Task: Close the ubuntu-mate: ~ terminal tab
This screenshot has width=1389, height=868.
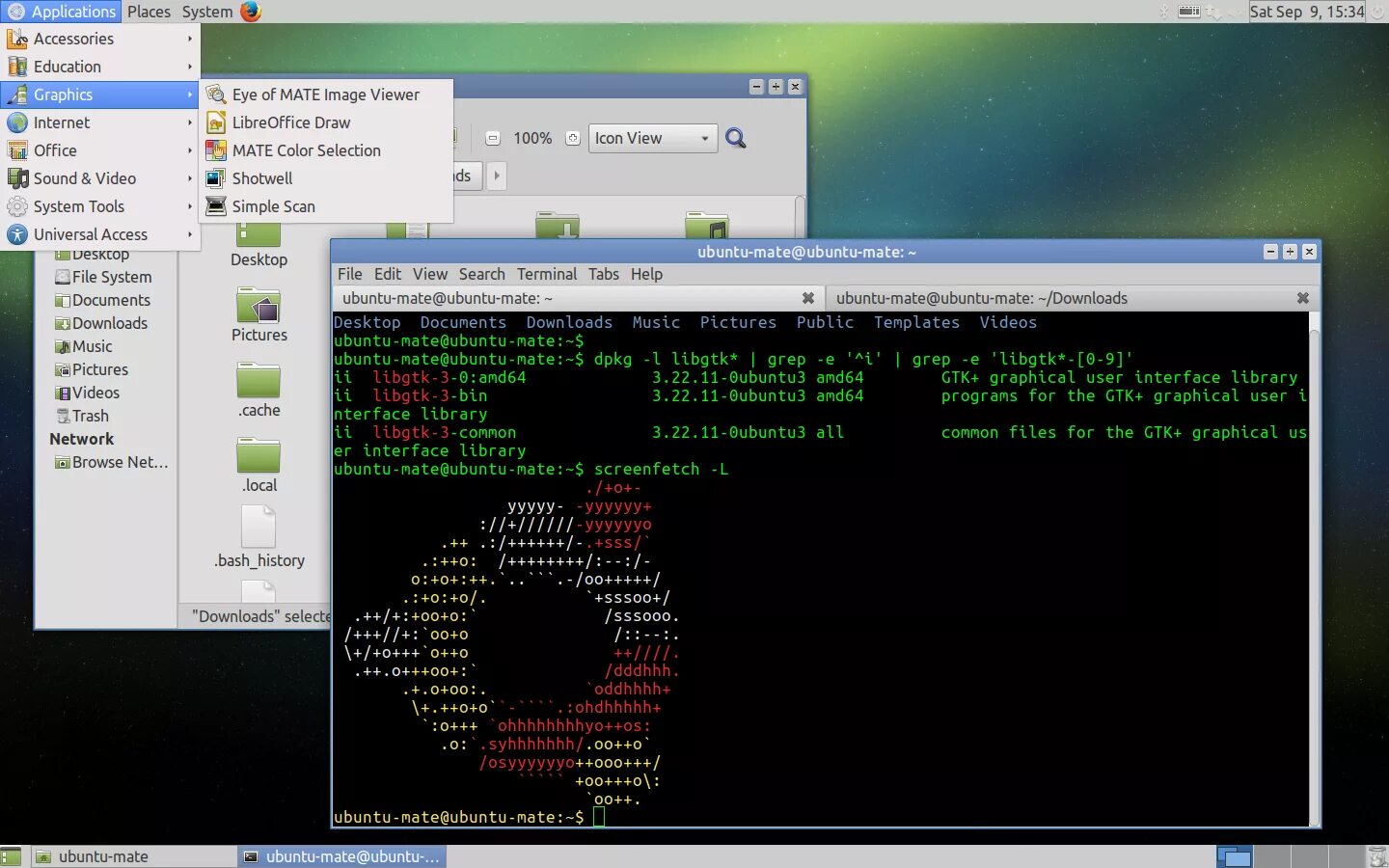Action: (808, 298)
